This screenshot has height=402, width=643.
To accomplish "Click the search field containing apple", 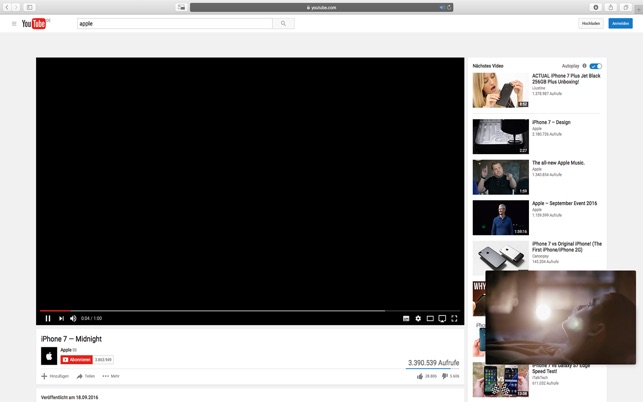I will tap(174, 23).
